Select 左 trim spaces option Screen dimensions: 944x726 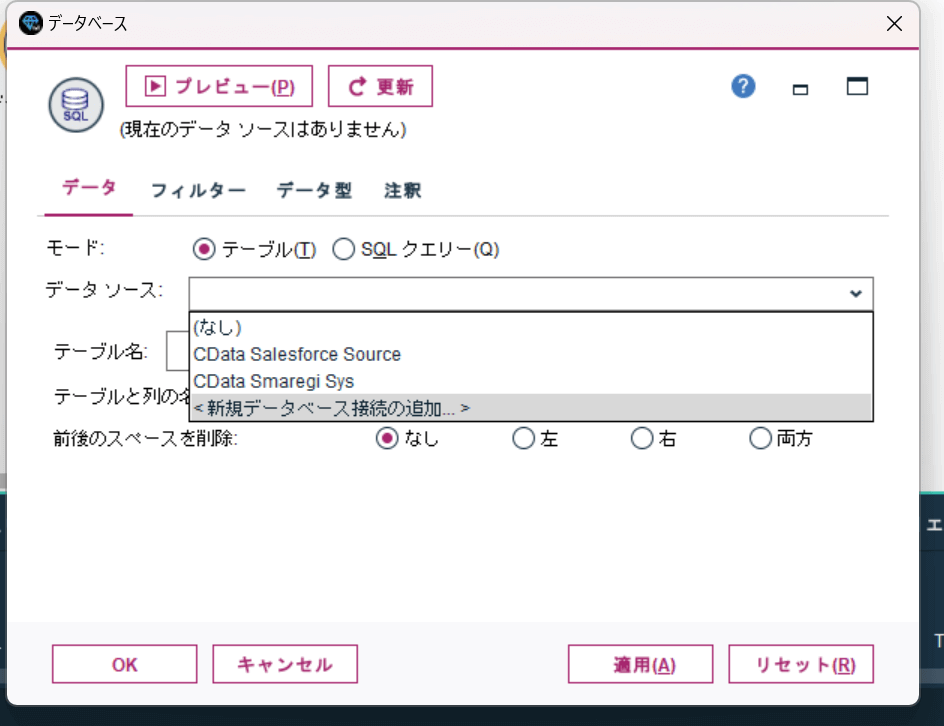pos(523,438)
